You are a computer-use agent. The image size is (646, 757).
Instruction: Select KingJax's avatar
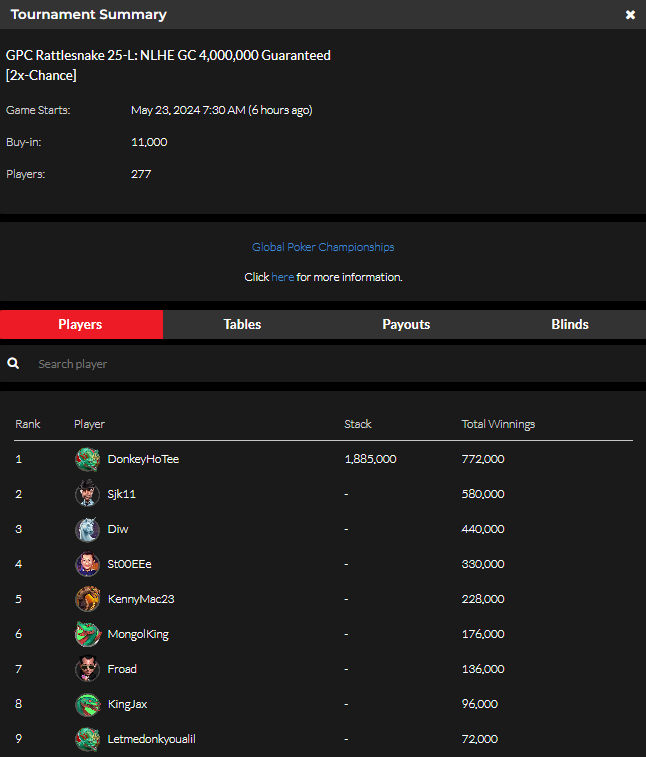pyautogui.click(x=87, y=704)
